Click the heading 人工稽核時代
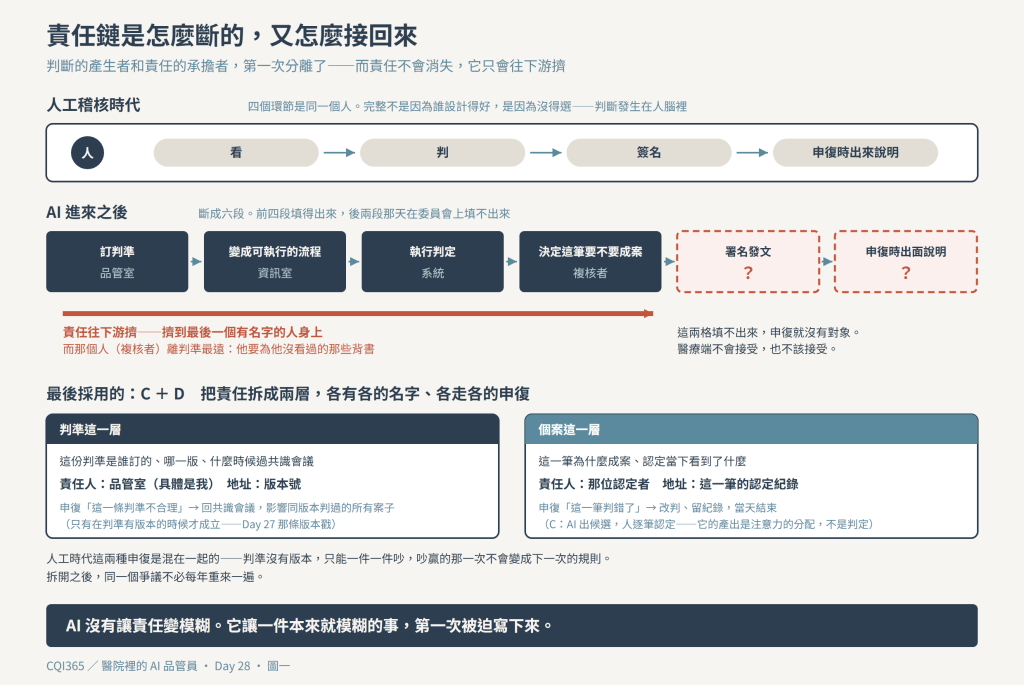The width and height of the screenshot is (1024, 685). tap(93, 105)
